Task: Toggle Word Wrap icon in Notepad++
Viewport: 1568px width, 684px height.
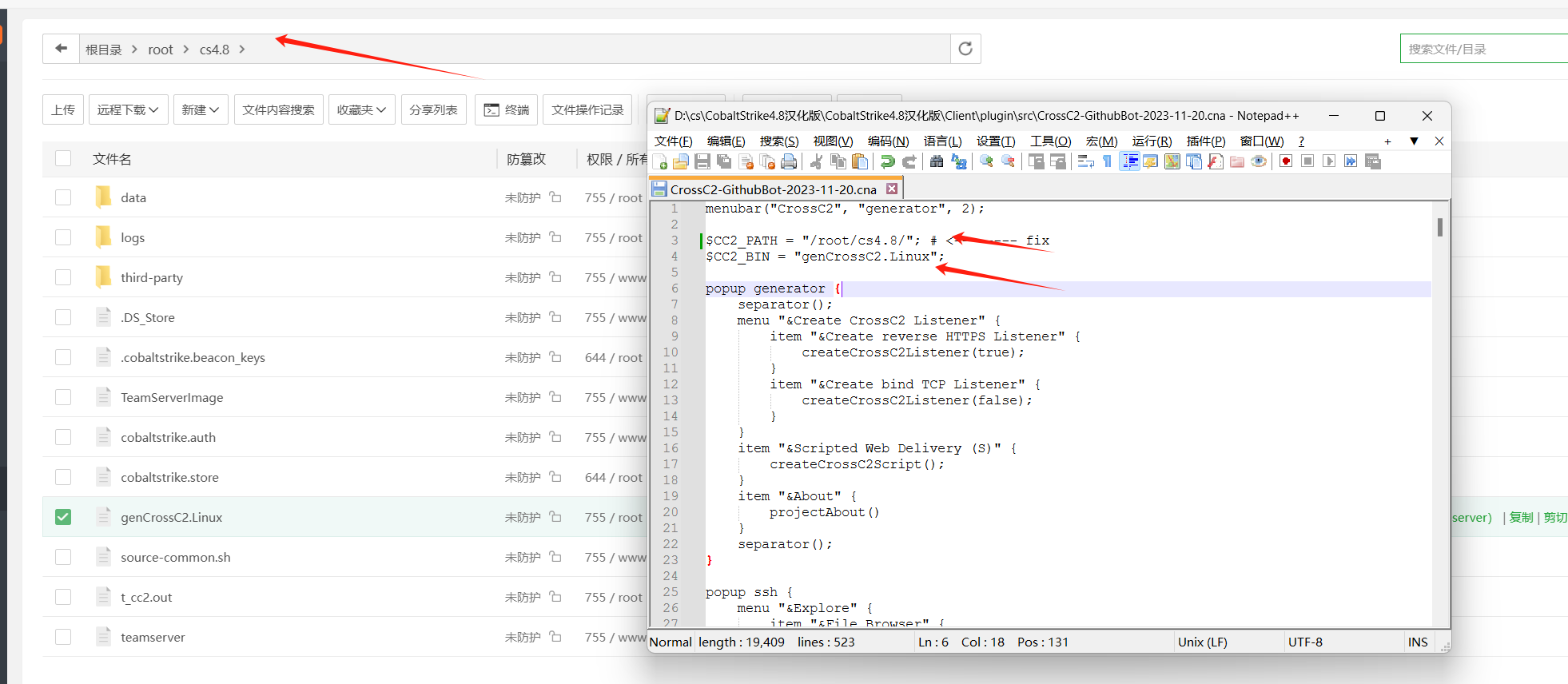Action: point(1086,161)
